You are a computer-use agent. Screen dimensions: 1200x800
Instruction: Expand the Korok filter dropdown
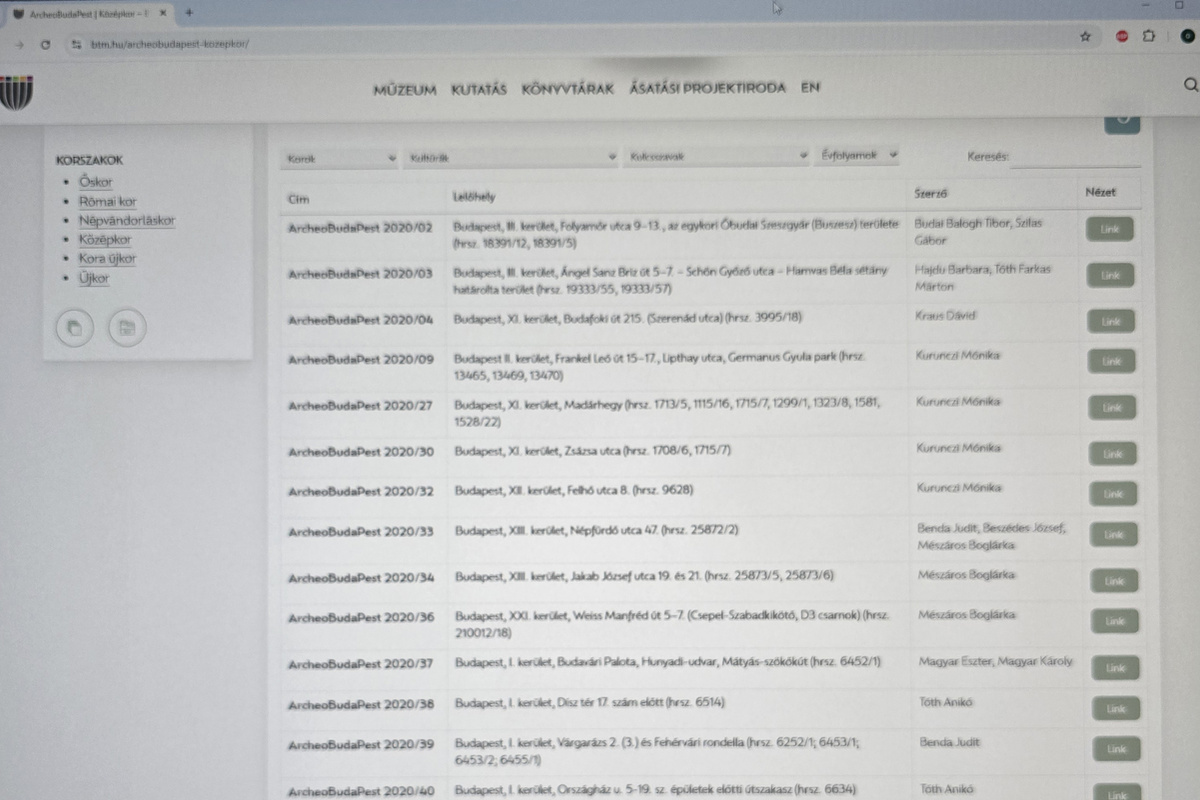coord(339,158)
